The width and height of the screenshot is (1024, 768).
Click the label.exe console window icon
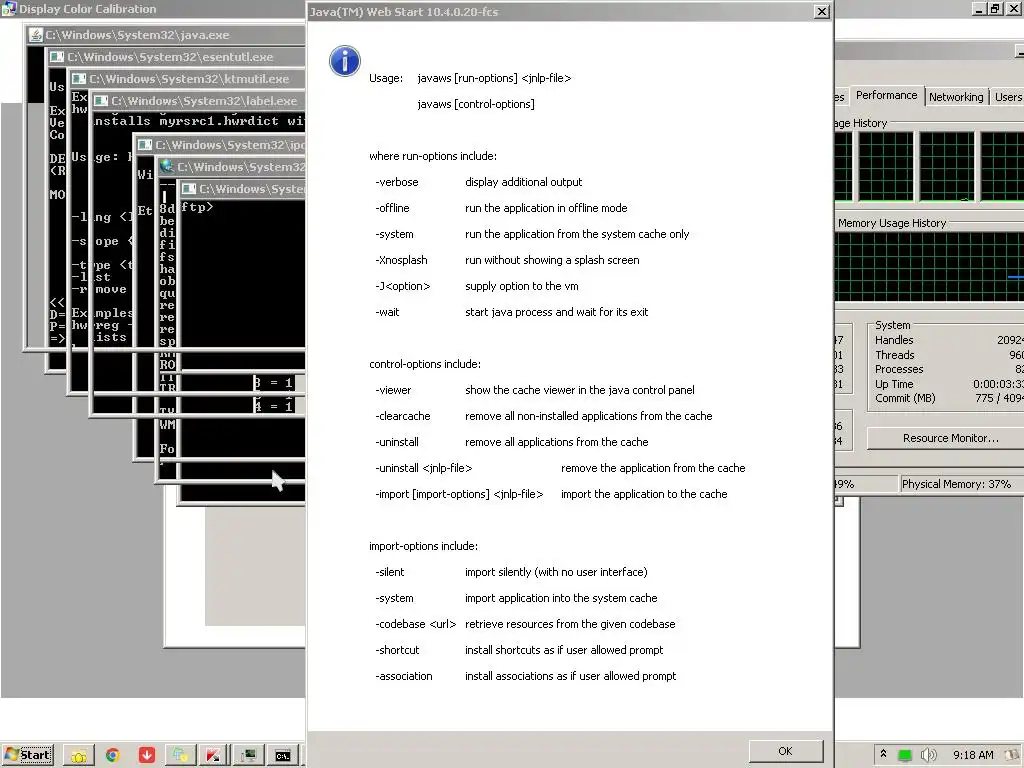pos(101,101)
